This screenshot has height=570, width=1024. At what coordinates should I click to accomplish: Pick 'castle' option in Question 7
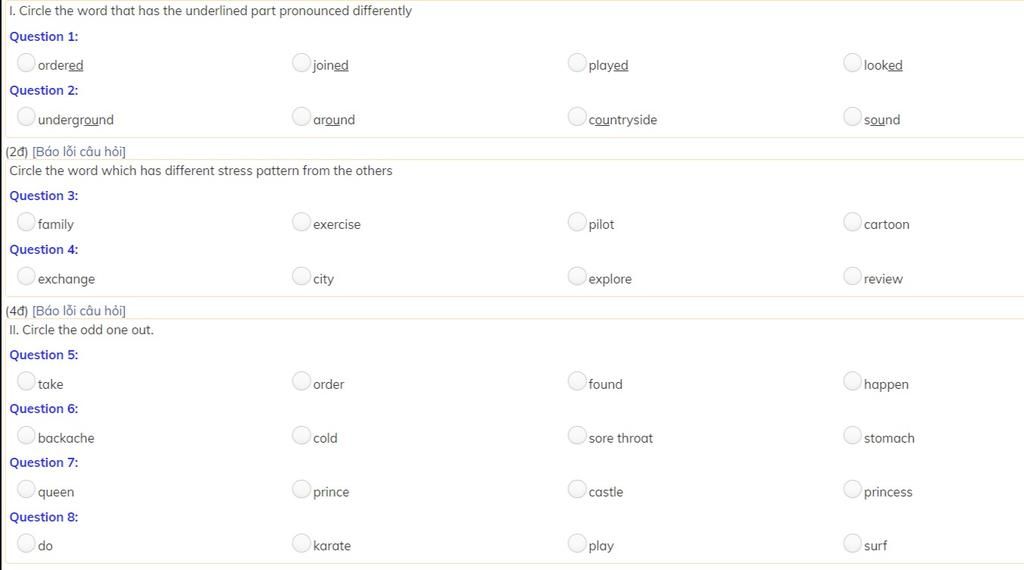pos(577,489)
